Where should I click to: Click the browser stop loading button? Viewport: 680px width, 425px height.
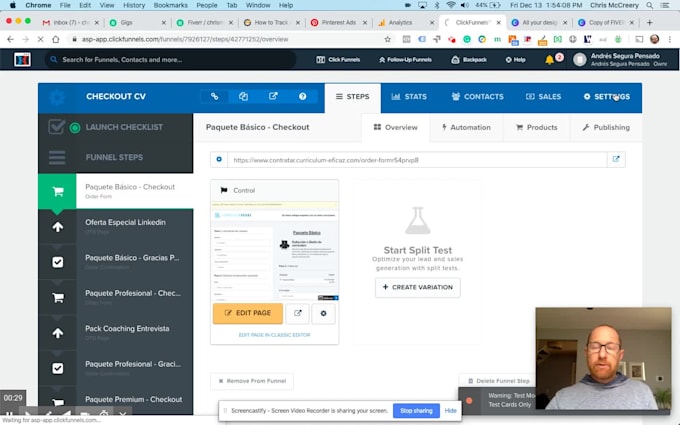[40, 39]
